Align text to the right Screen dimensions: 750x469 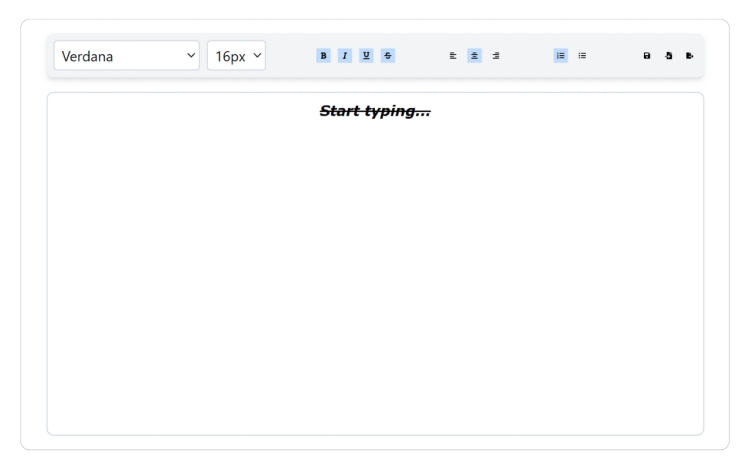[496, 55]
